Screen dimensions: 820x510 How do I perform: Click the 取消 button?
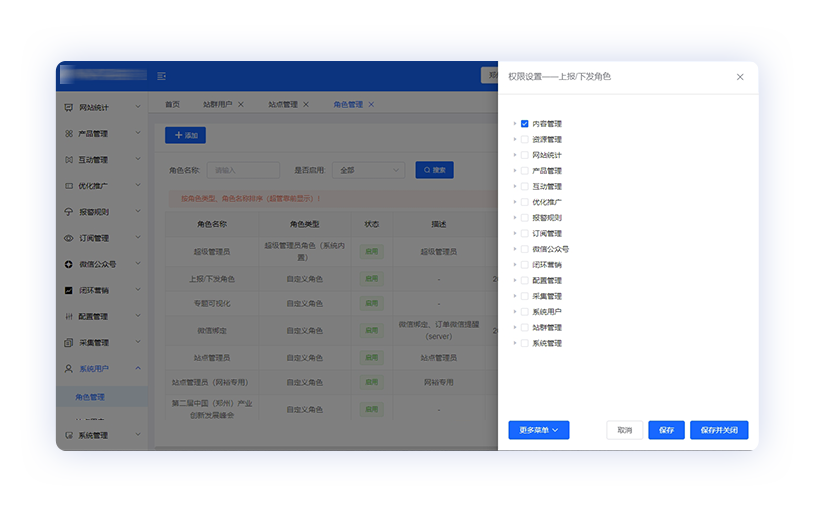(x=624, y=430)
